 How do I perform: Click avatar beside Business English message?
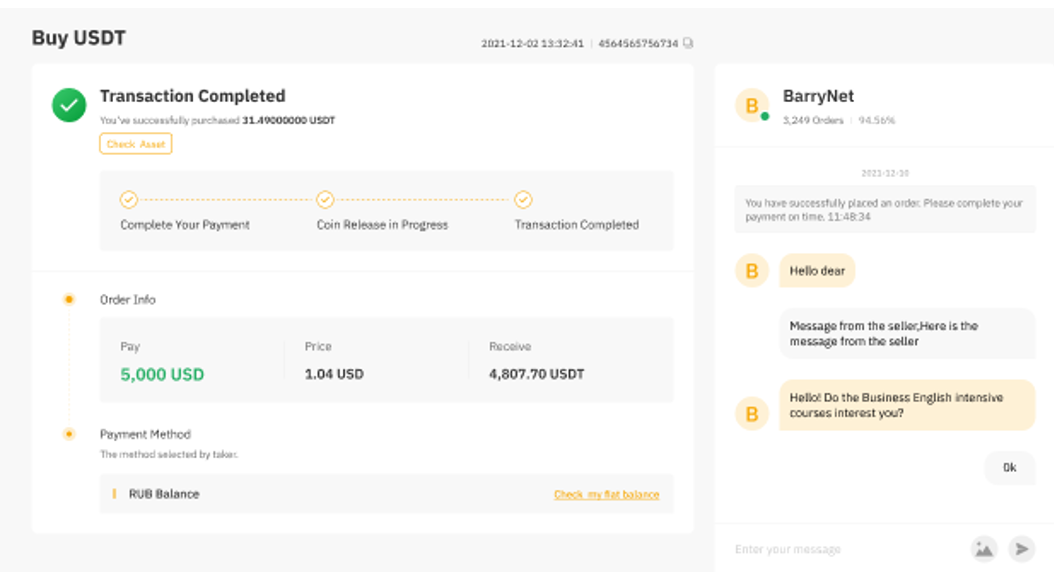point(752,413)
